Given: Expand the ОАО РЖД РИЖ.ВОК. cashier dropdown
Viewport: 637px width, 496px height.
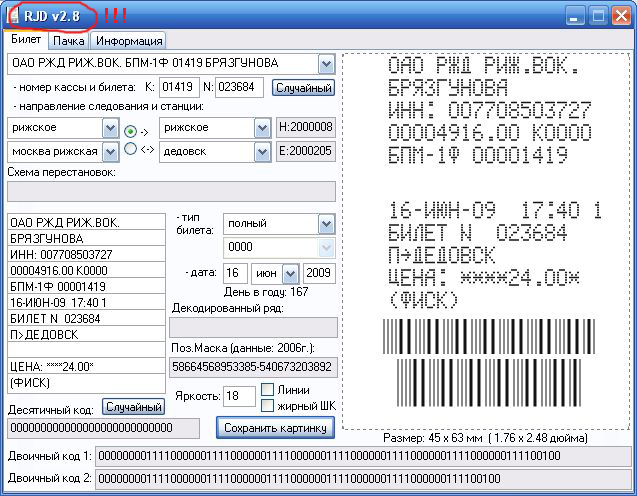Looking at the screenshot, I should 327,64.
